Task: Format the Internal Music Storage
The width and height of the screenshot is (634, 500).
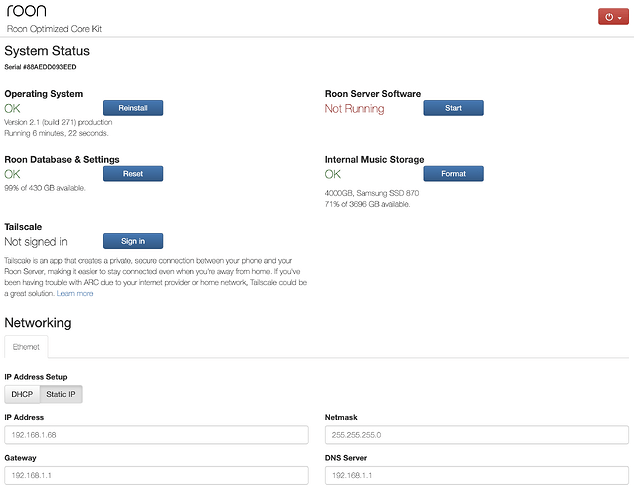Action: [x=453, y=174]
